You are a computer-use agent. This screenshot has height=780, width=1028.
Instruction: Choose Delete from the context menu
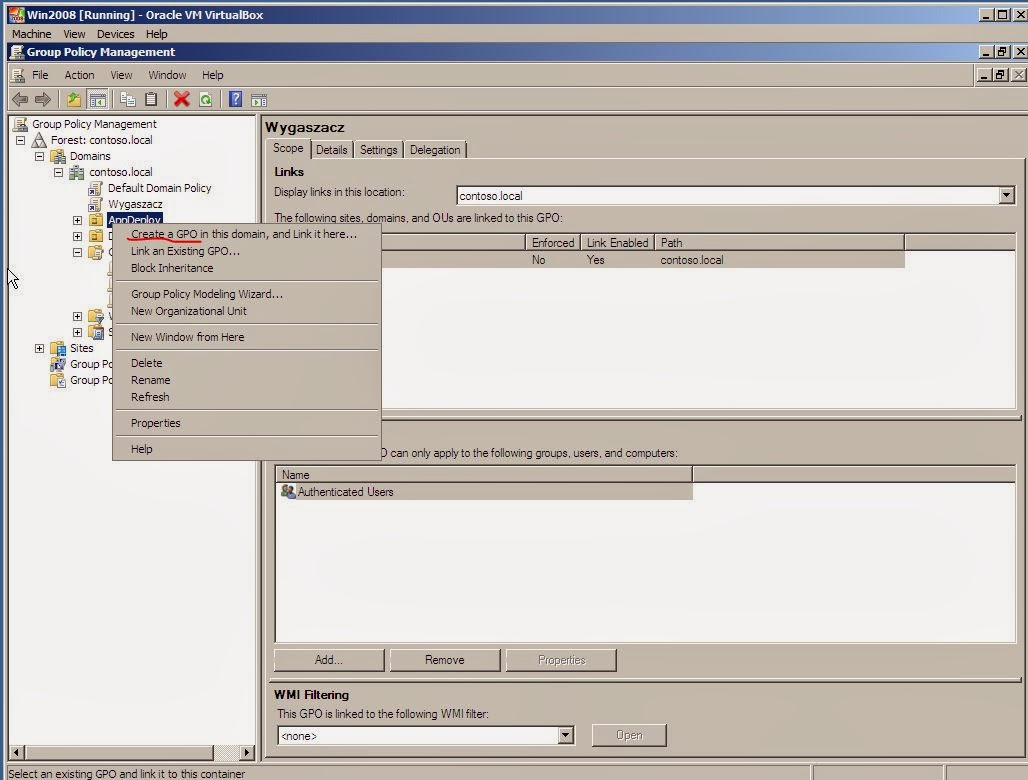146,363
